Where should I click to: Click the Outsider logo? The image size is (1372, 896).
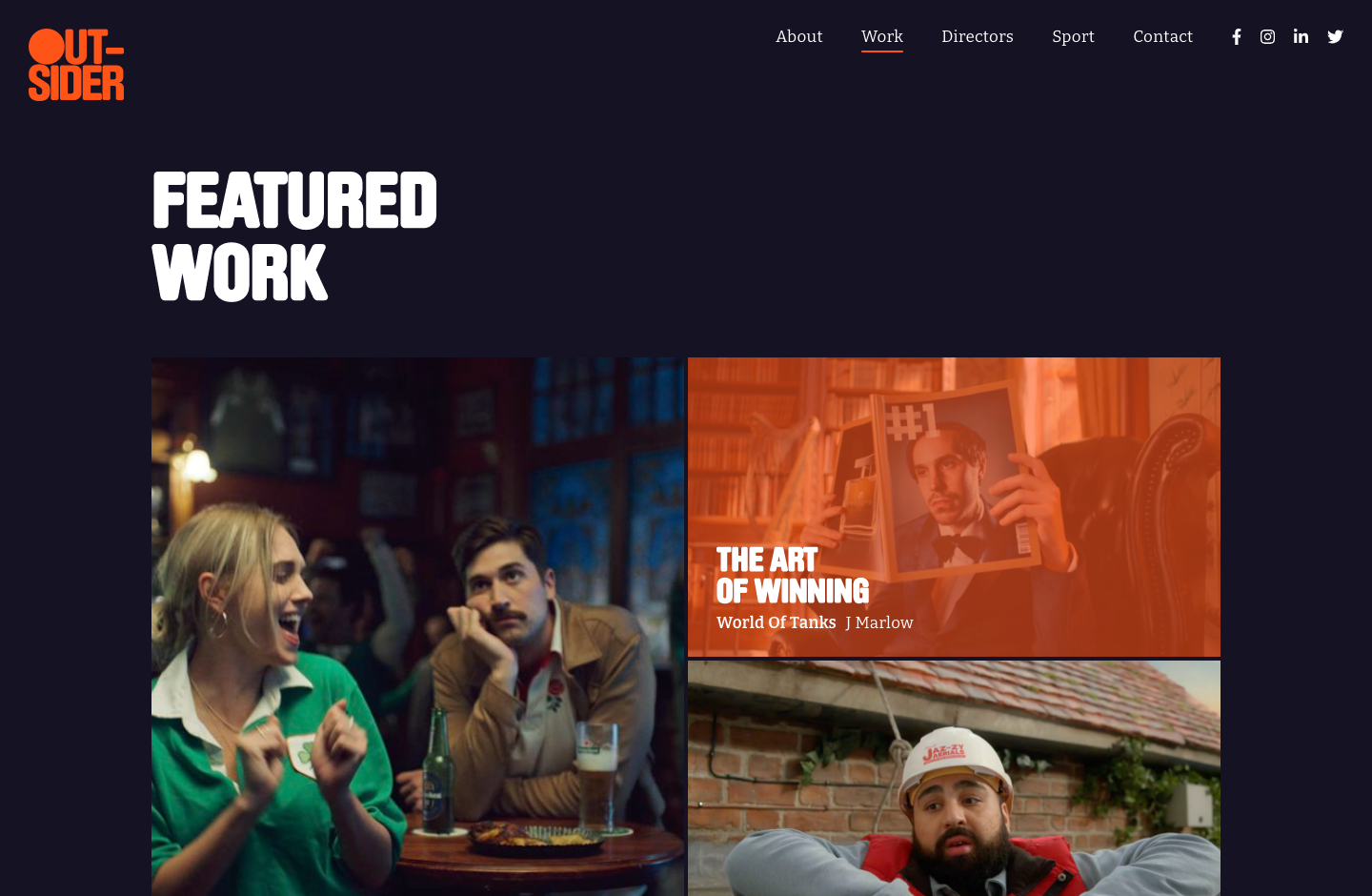tap(76, 65)
